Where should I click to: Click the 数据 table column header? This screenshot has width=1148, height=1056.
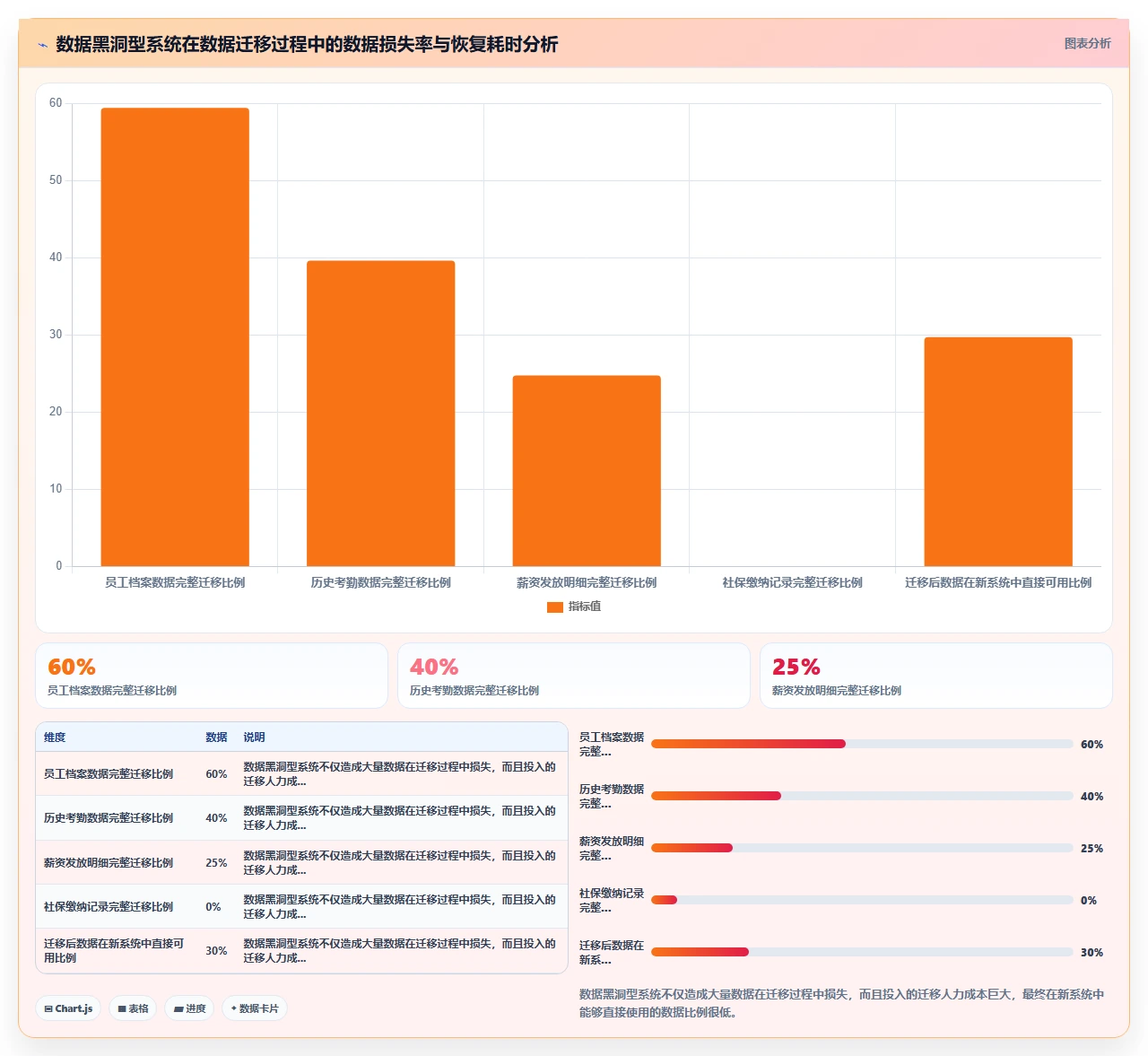216,737
